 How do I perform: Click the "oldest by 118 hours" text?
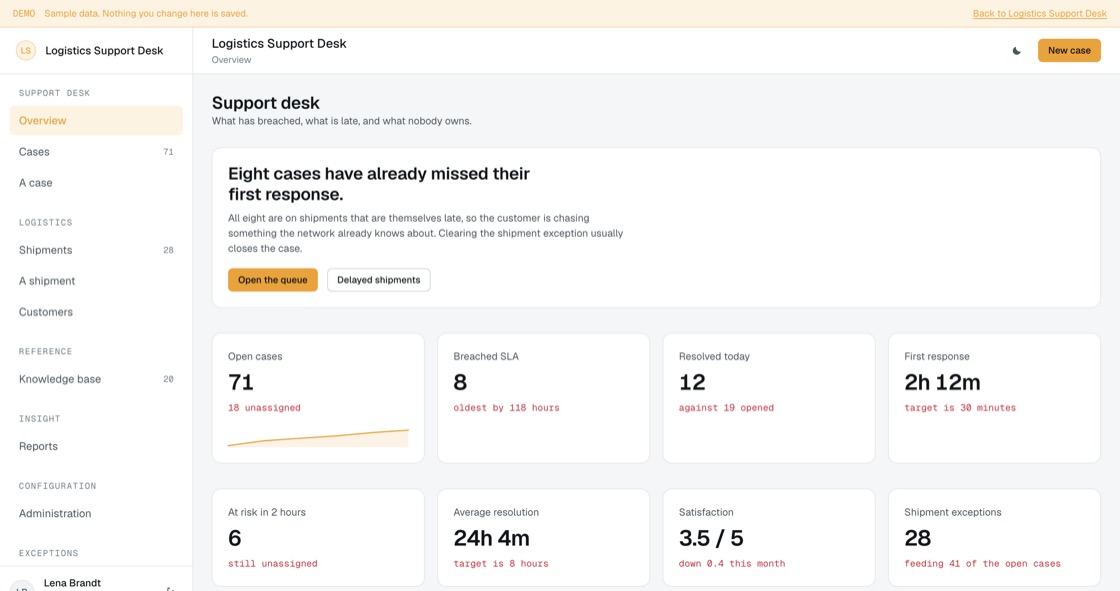(506, 408)
